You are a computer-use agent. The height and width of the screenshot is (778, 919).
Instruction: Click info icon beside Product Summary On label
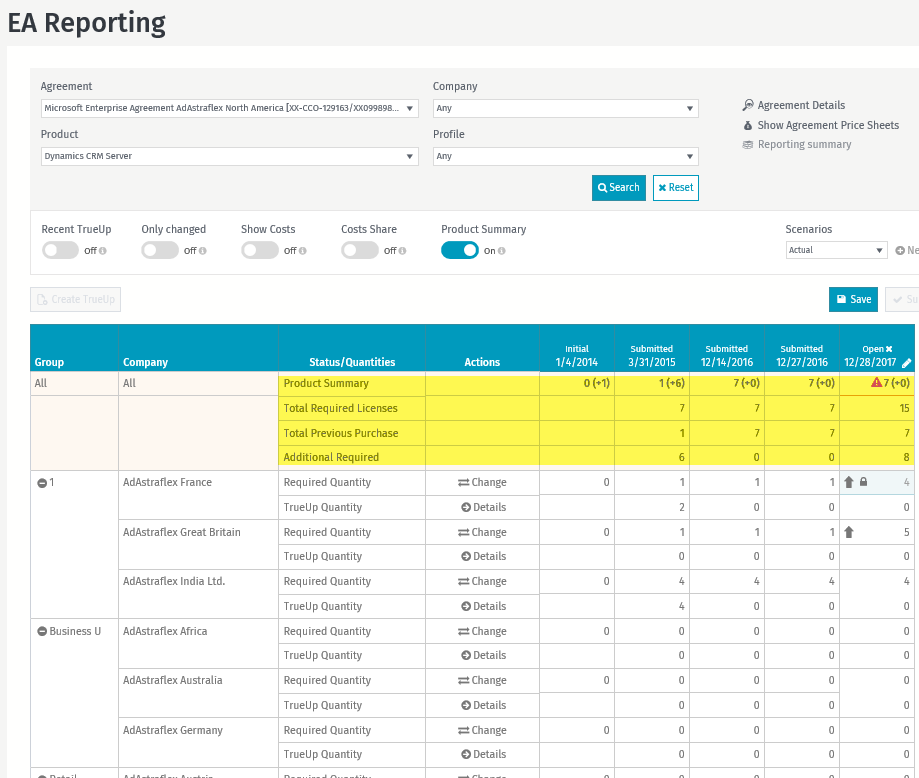tap(502, 251)
